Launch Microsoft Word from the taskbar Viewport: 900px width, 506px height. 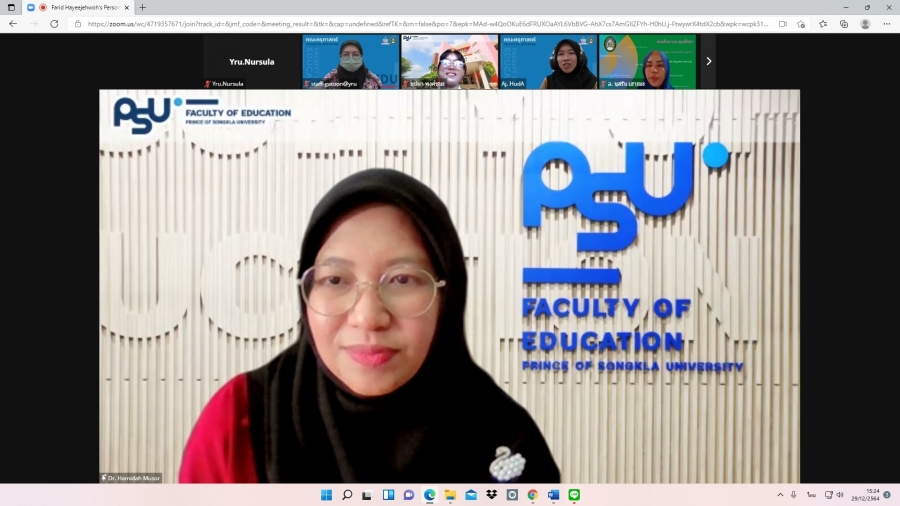[x=553, y=495]
